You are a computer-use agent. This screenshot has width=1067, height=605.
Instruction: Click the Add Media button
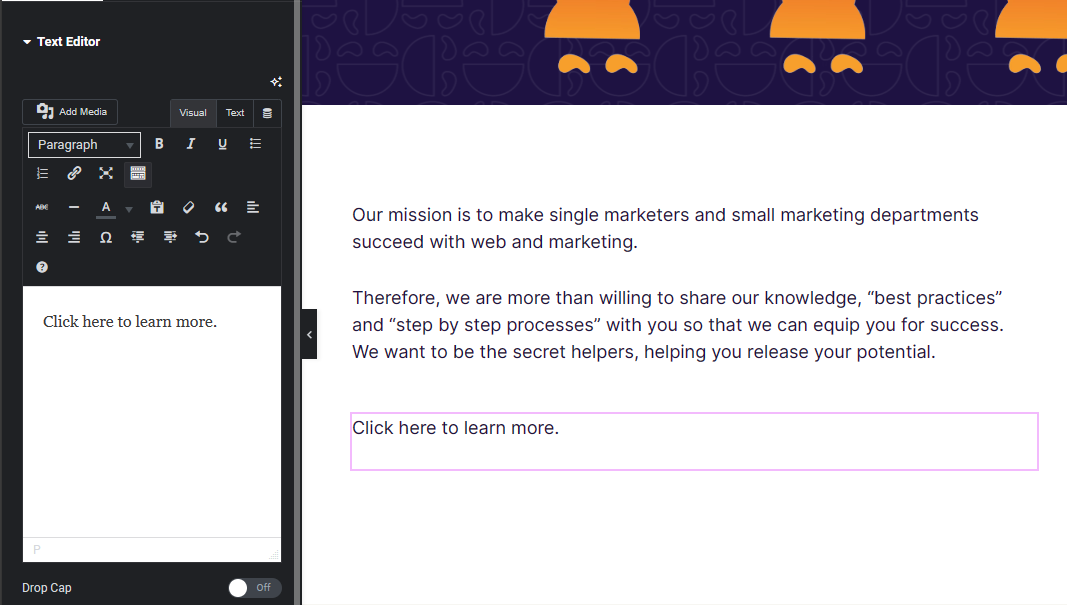[69, 111]
